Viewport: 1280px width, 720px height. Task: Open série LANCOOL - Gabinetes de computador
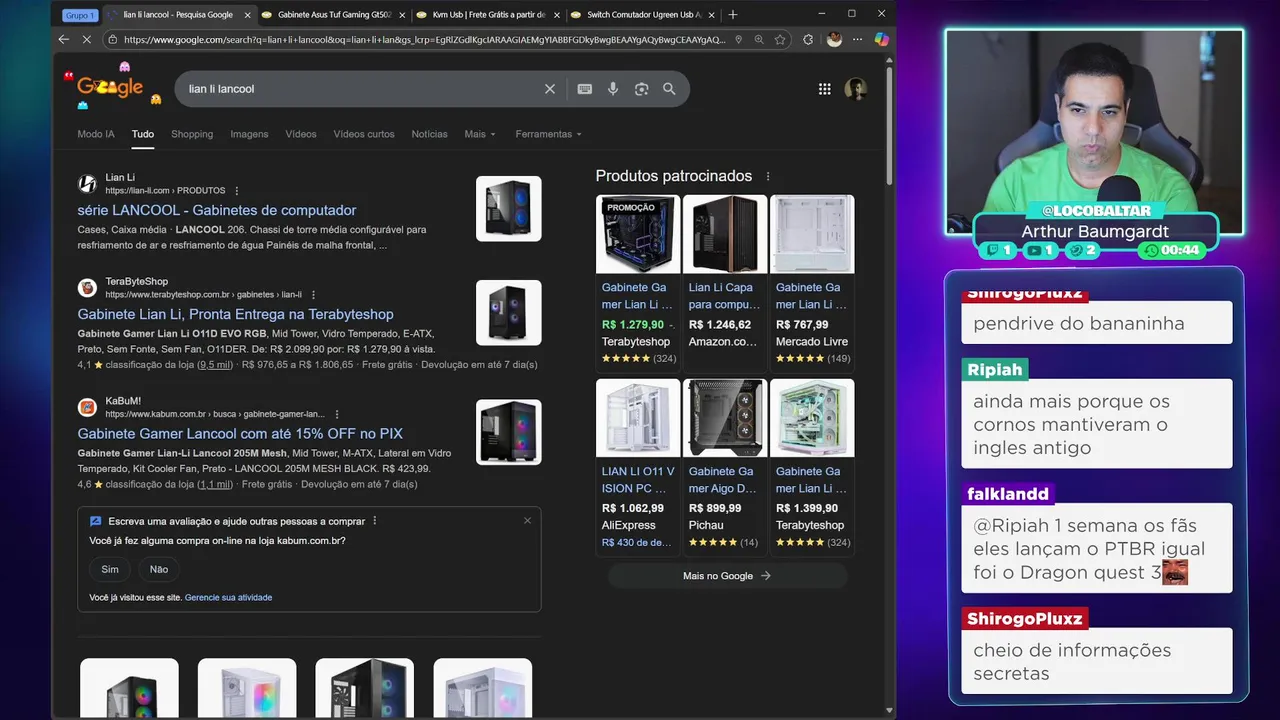point(217,210)
